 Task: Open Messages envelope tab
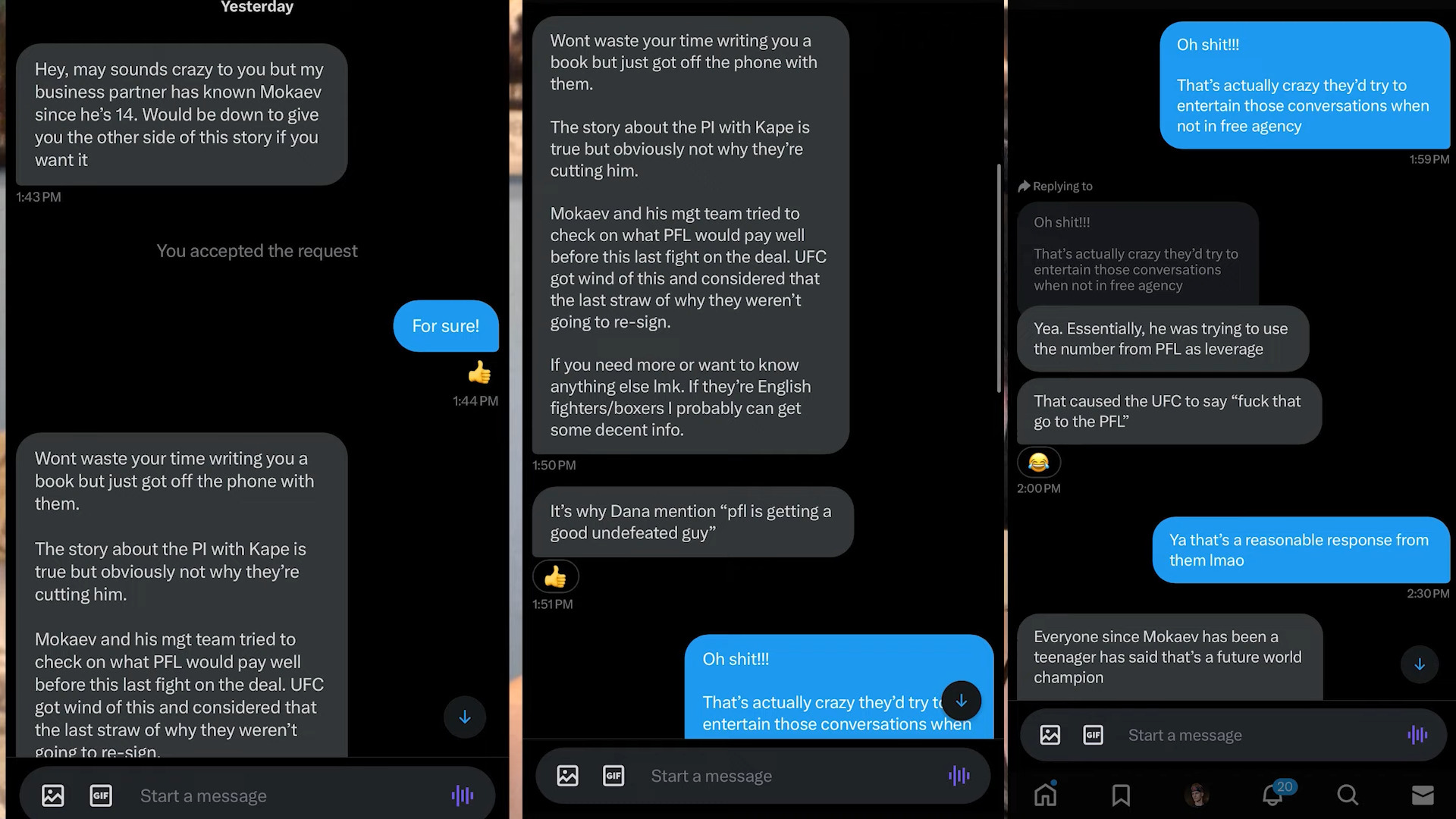1423,795
